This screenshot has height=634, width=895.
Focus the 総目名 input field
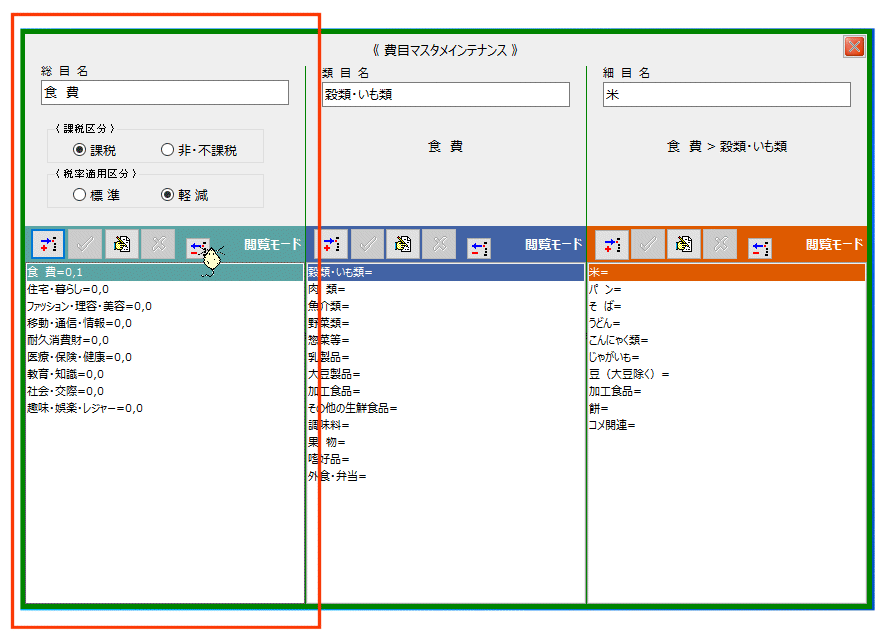(x=165, y=92)
